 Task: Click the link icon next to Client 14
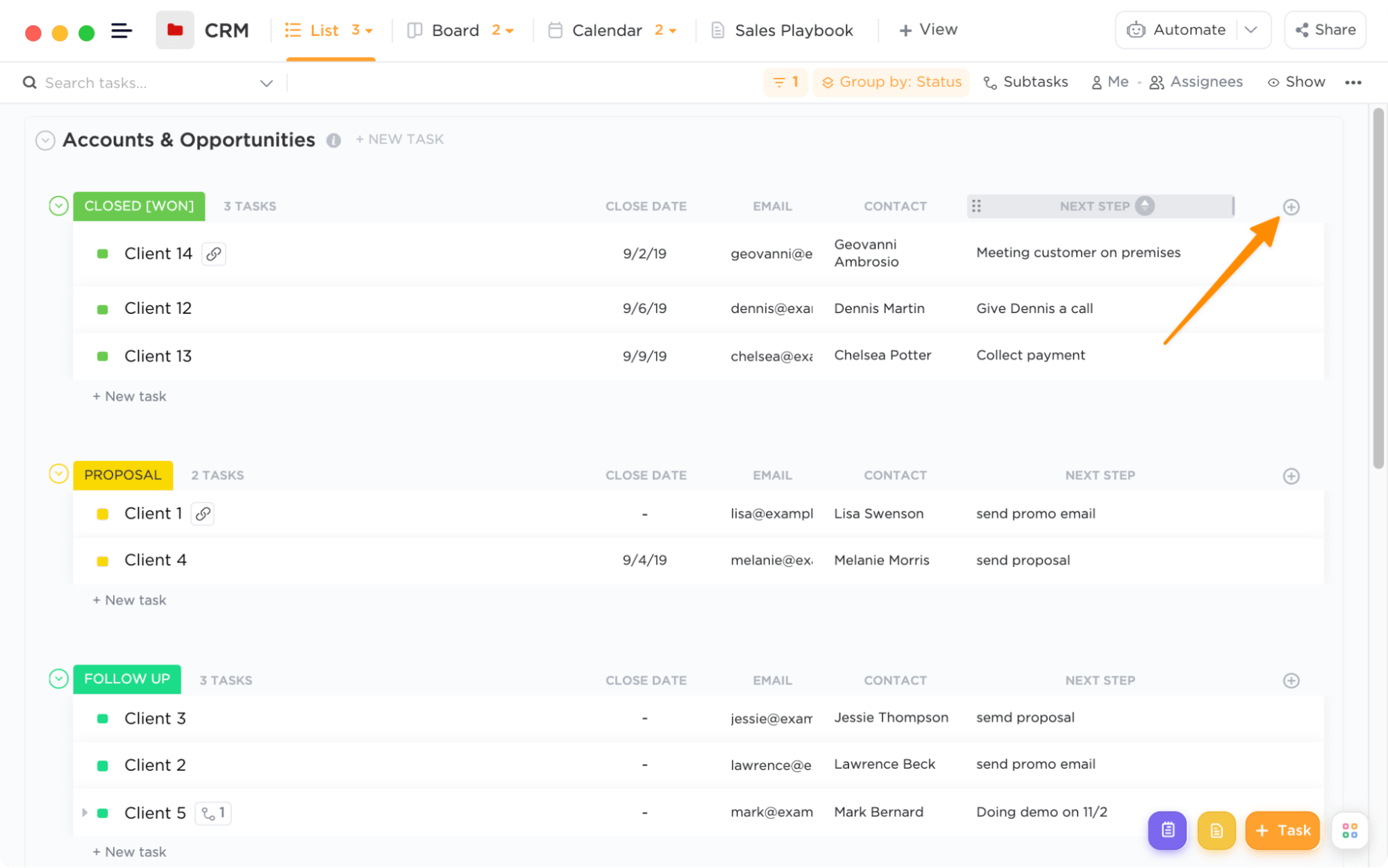pos(214,254)
